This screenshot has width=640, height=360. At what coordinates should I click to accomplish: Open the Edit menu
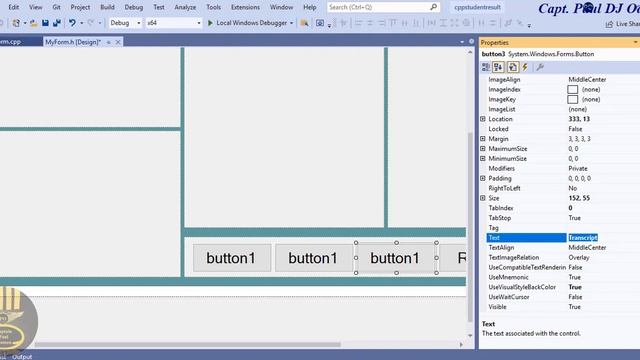pyautogui.click(x=13, y=7)
